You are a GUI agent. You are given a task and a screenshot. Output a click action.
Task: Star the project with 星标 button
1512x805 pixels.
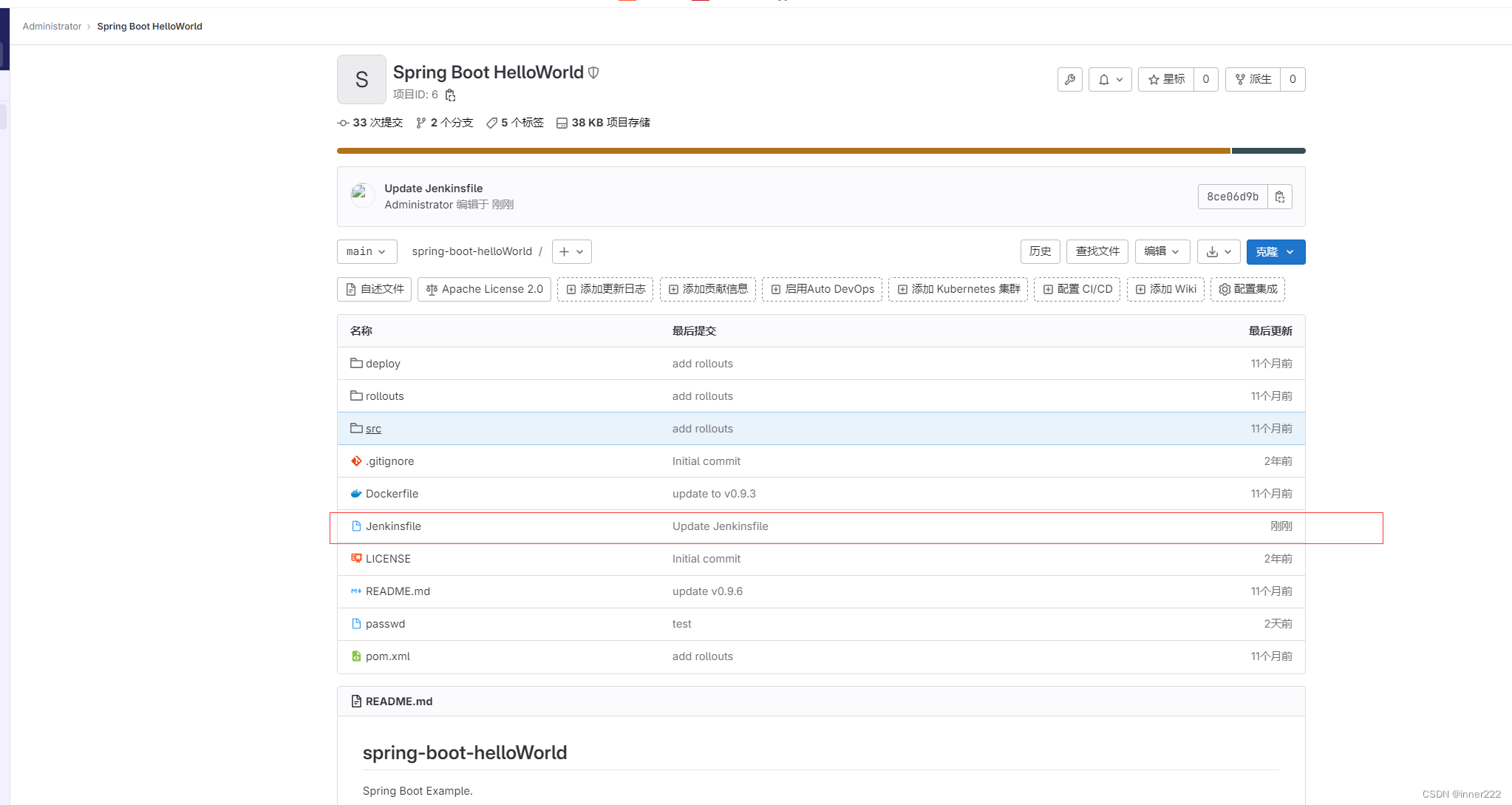(1166, 79)
